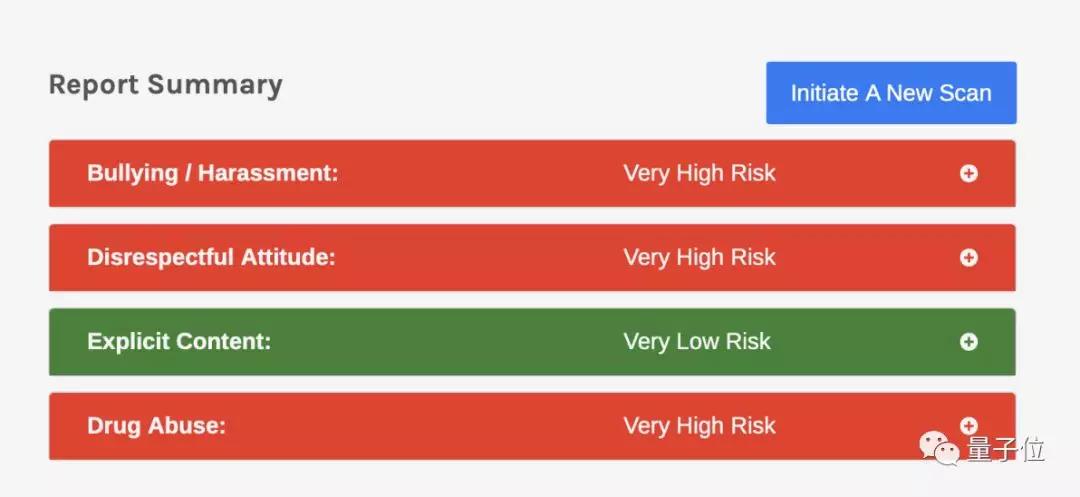Expand the Disrespectful Attitude plus icon
Screen dimensions: 1080x497
pyautogui.click(x=968, y=258)
